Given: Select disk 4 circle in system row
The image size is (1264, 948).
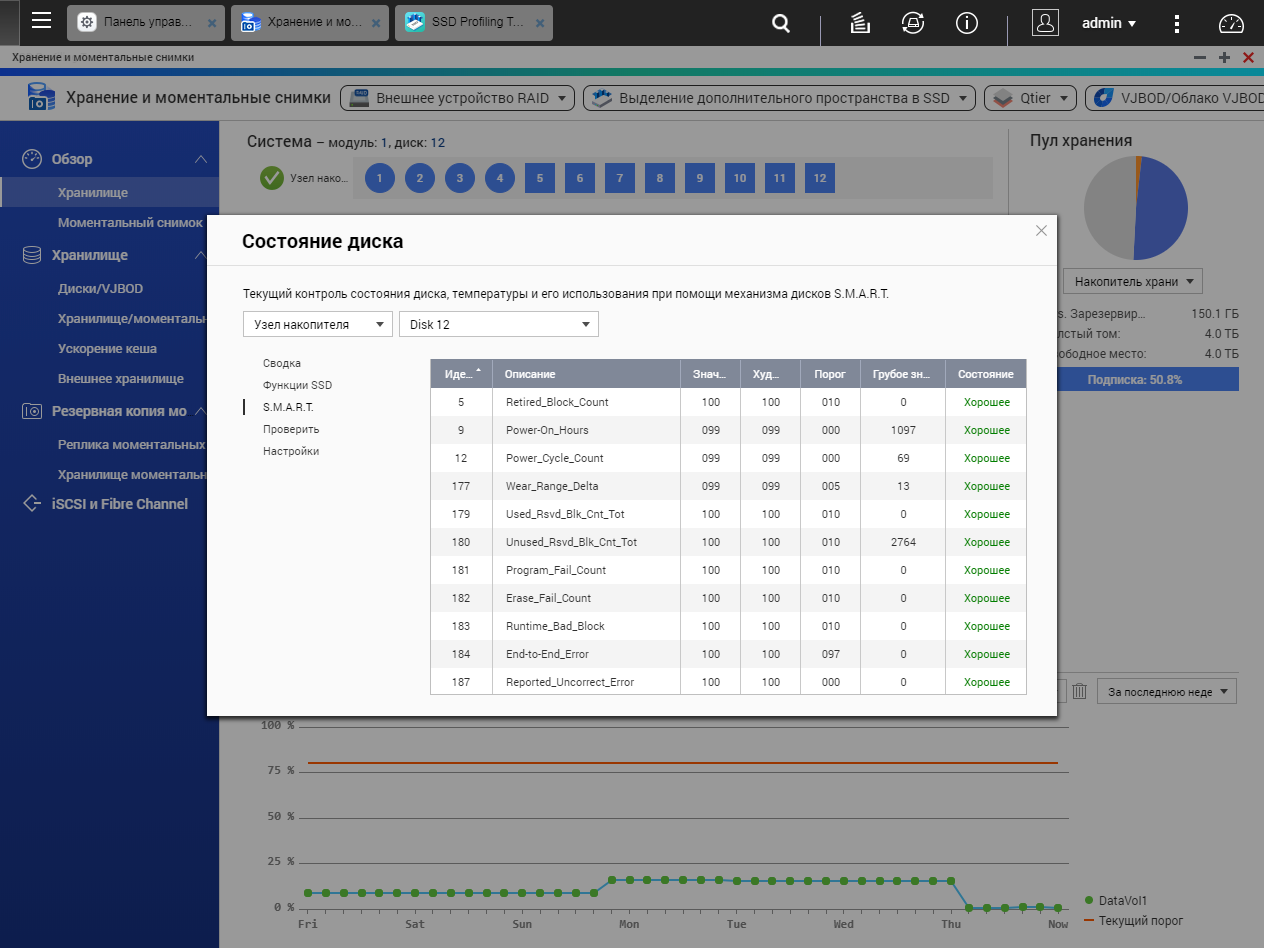Looking at the screenshot, I should point(500,178).
